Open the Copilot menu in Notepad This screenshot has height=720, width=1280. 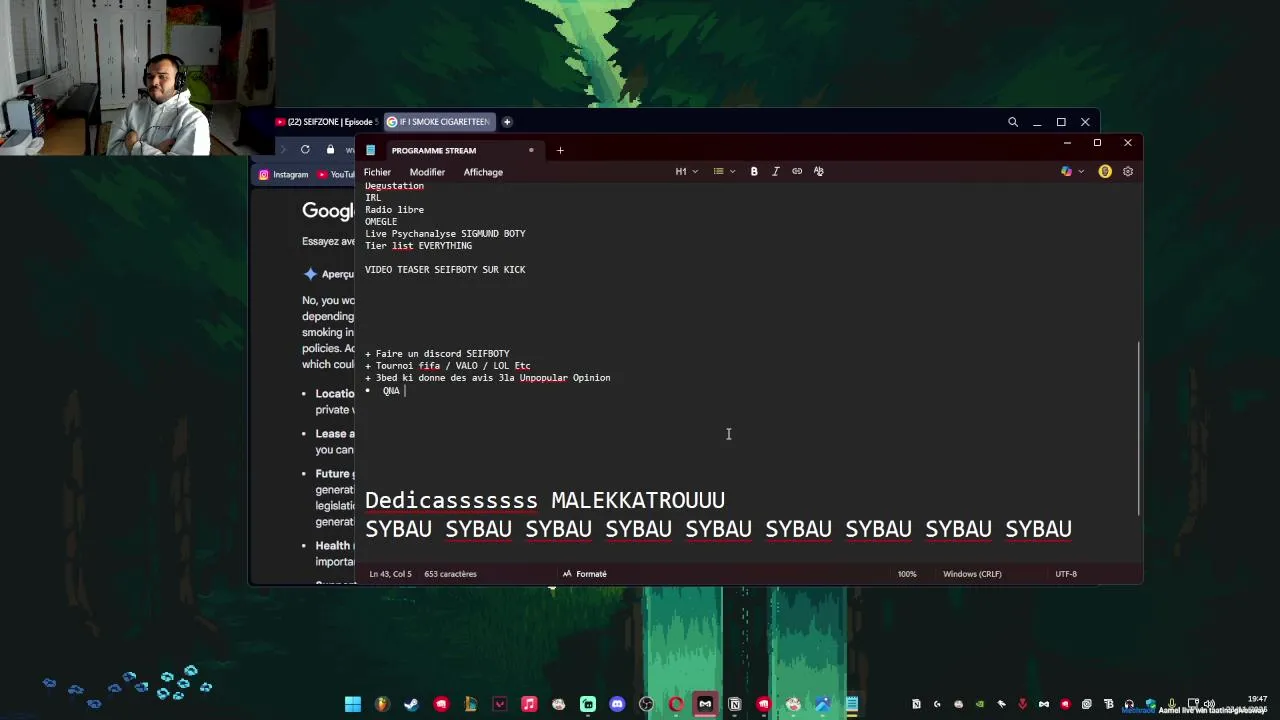pos(1071,171)
